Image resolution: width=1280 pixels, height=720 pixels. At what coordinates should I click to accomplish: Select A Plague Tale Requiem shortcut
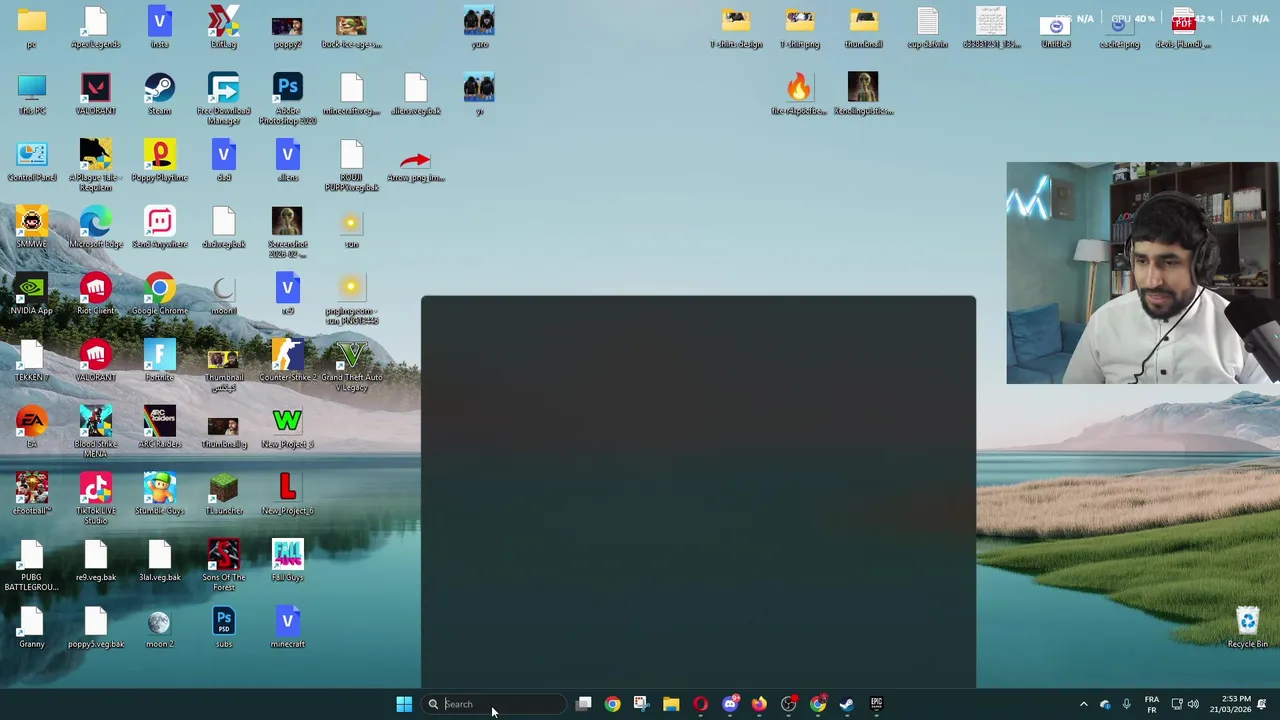tap(95, 165)
